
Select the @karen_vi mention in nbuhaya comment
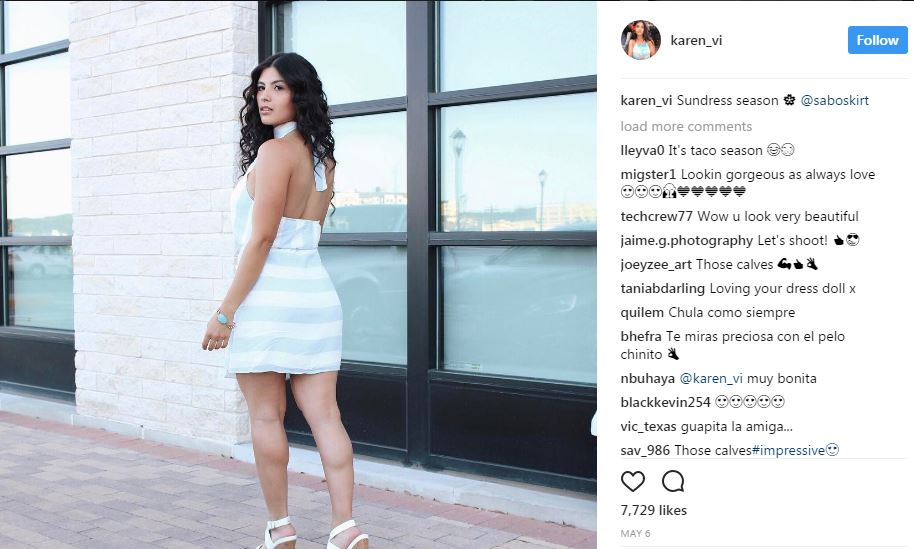711,379
